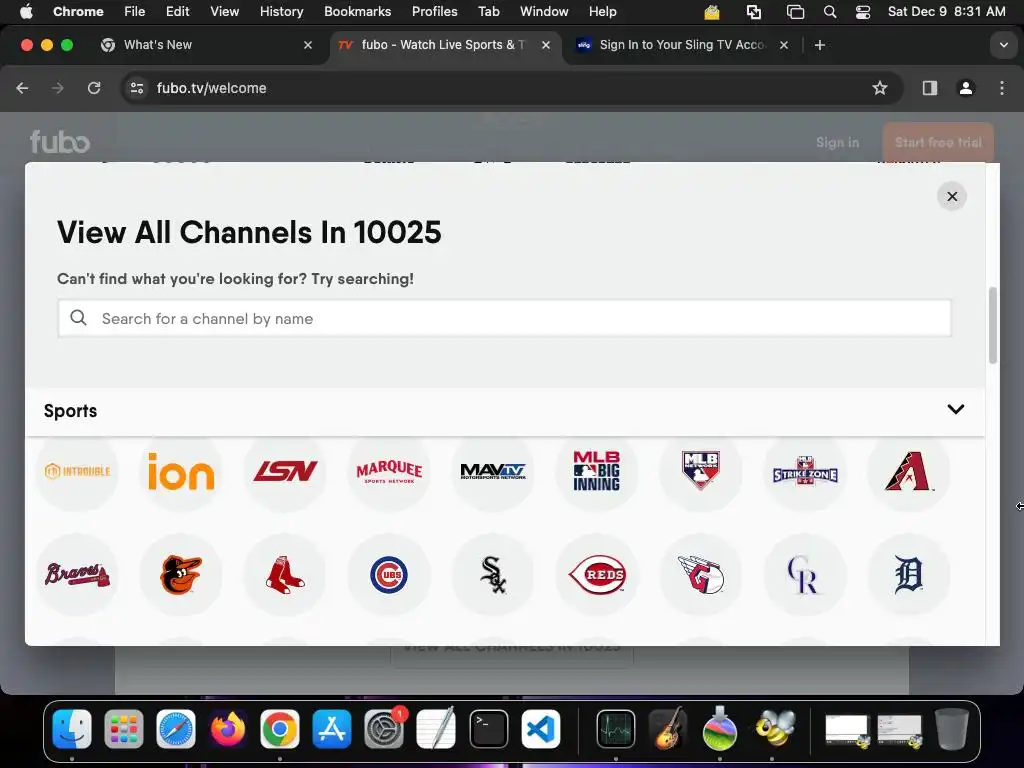
Task: Select the MLB Network shield logo
Action: pyautogui.click(x=701, y=471)
